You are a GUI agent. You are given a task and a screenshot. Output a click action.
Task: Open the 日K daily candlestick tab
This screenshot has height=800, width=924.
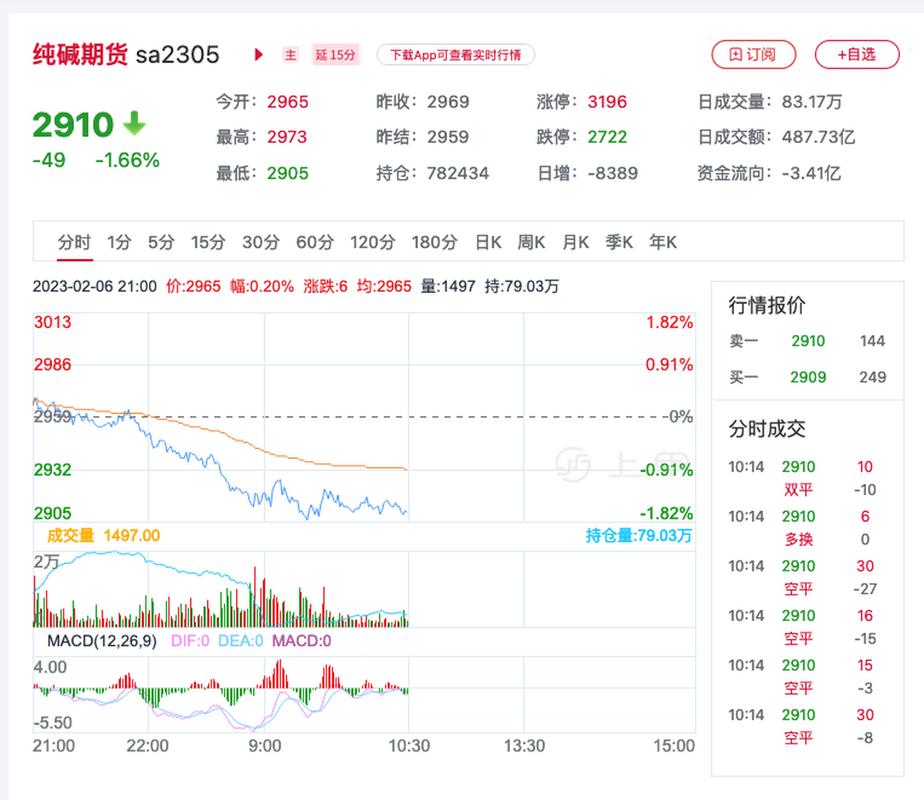click(x=488, y=242)
